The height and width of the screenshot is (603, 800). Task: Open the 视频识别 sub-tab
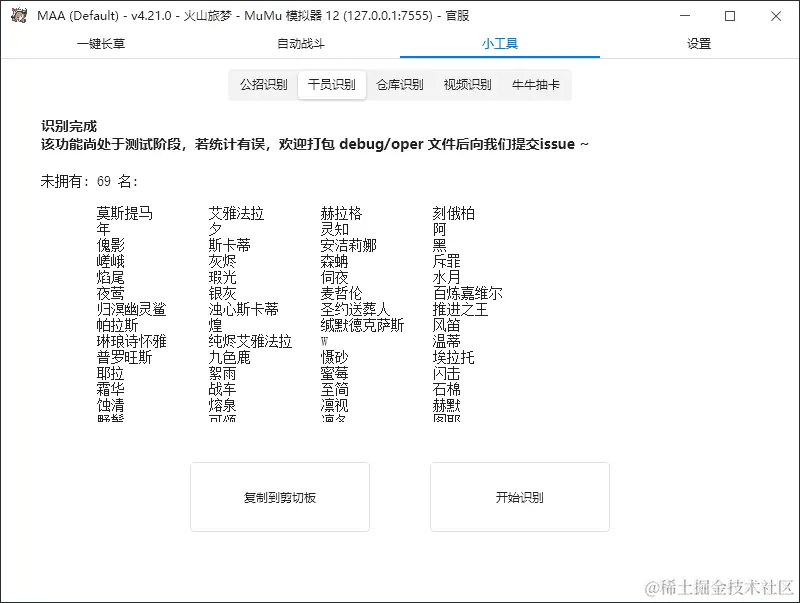(467, 85)
